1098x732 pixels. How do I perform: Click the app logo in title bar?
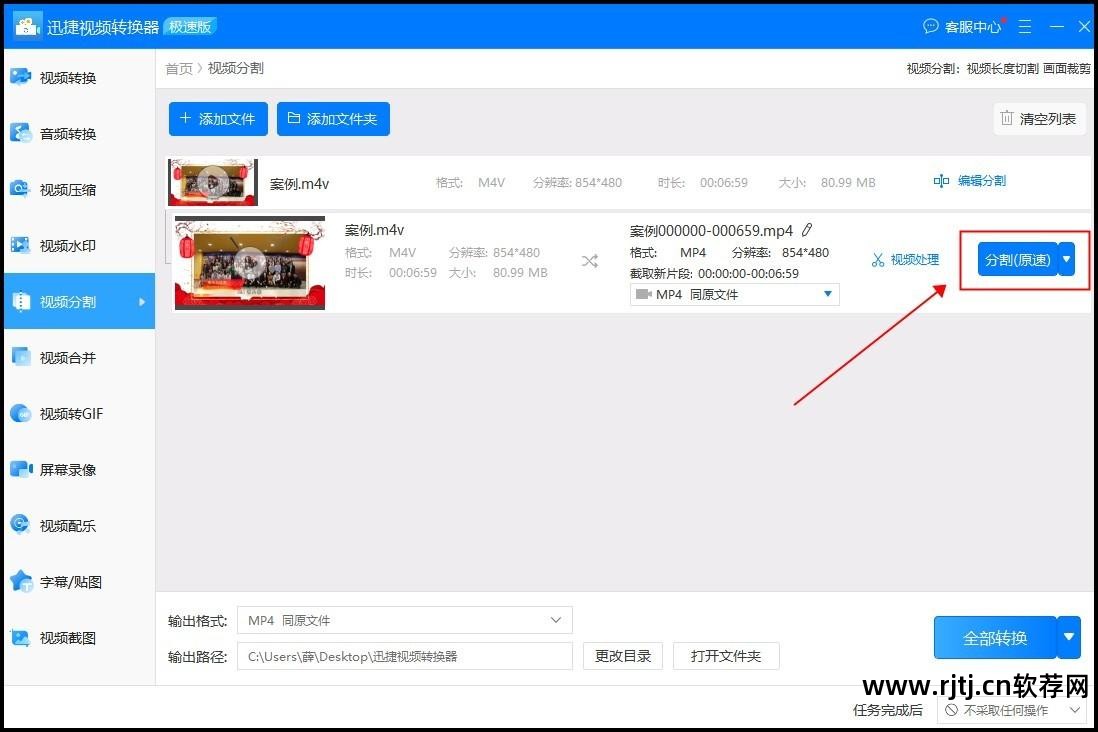pos(27,26)
